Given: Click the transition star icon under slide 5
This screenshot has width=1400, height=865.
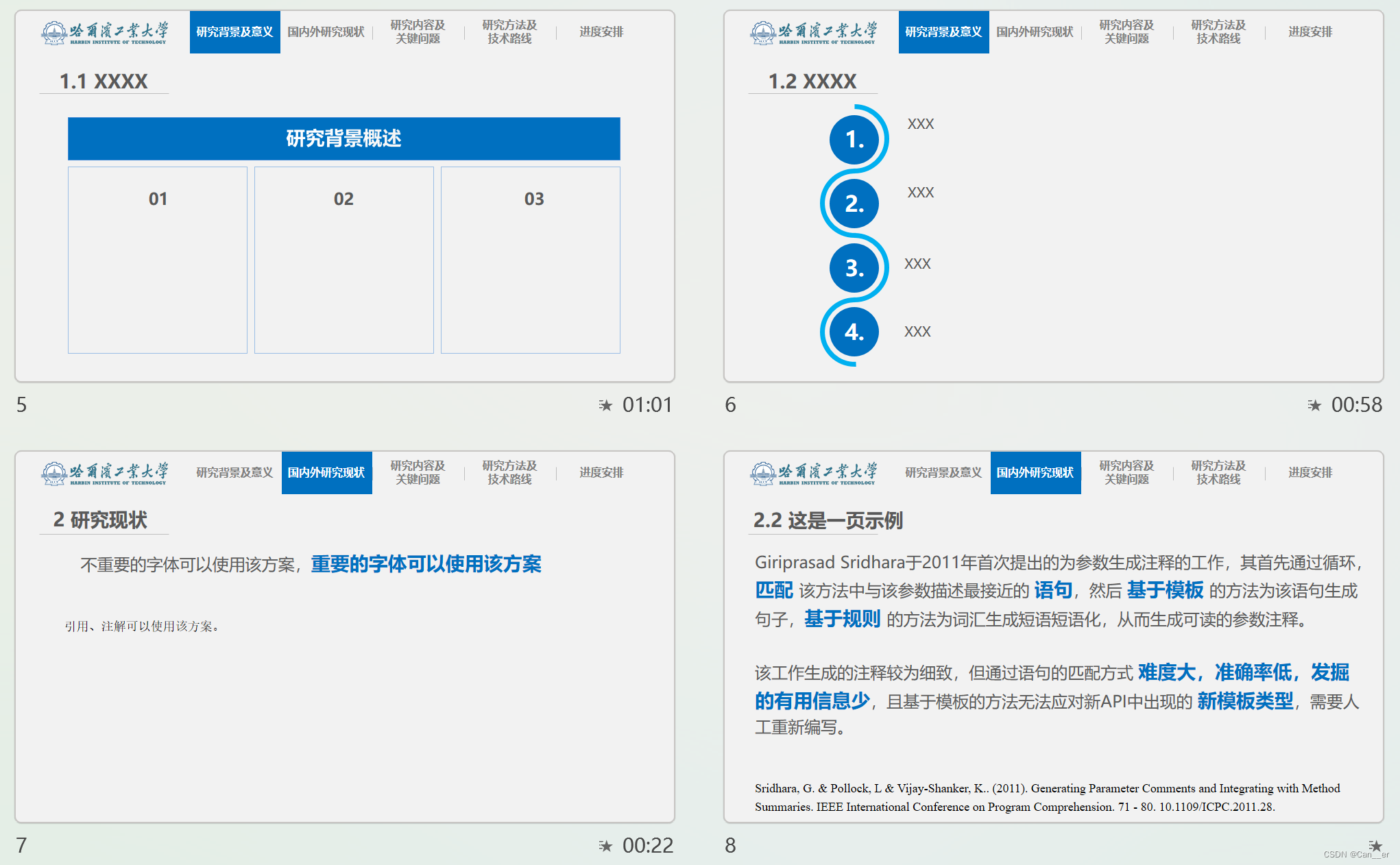Looking at the screenshot, I should [605, 405].
